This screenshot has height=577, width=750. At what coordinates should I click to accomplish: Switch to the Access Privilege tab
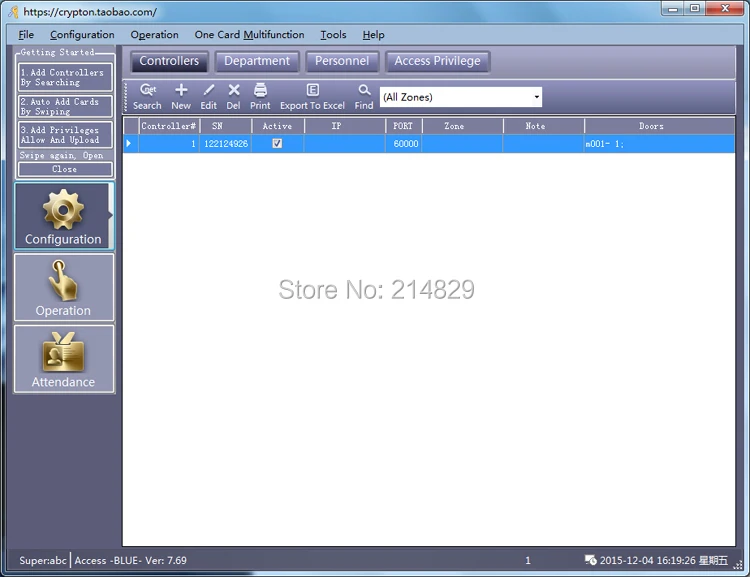point(437,61)
